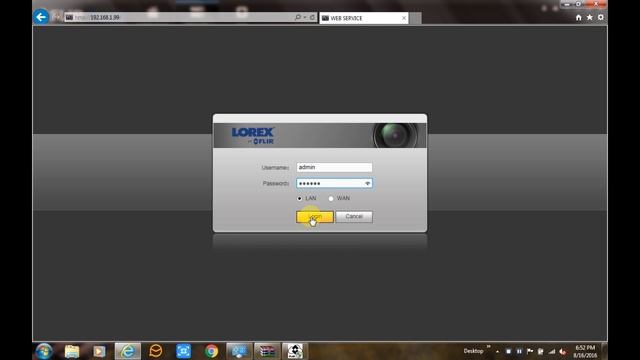The width and height of the screenshot is (640, 360).
Task: Click the pause recording tray icon
Action: click(519, 351)
